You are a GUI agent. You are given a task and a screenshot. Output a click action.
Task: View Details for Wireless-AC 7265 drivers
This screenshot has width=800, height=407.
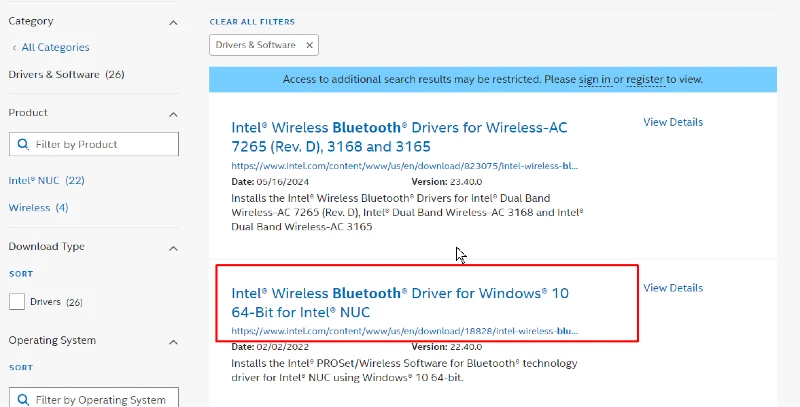pos(673,122)
